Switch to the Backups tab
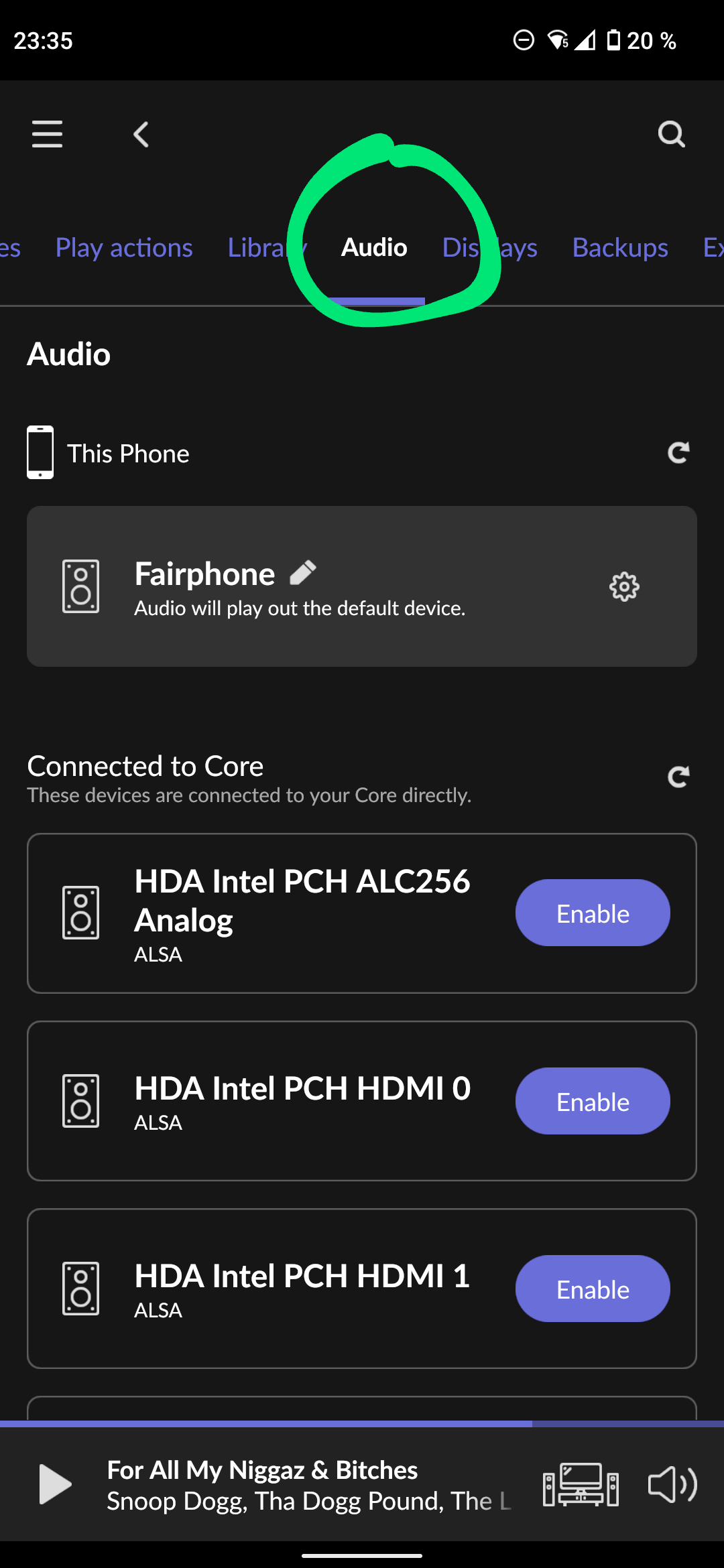 pos(620,248)
